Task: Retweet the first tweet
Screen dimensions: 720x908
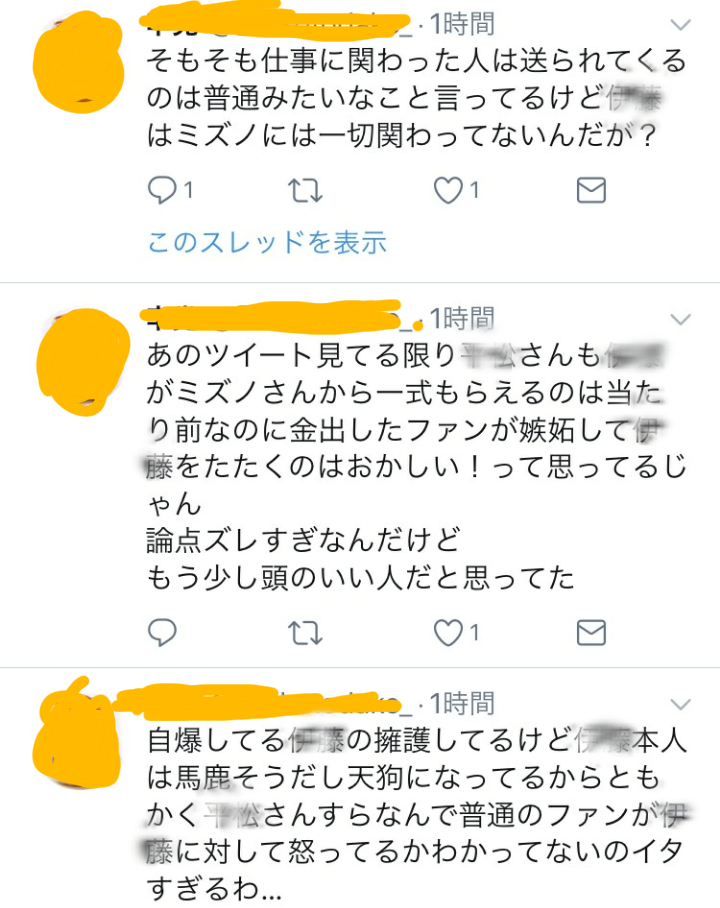Action: click(305, 190)
